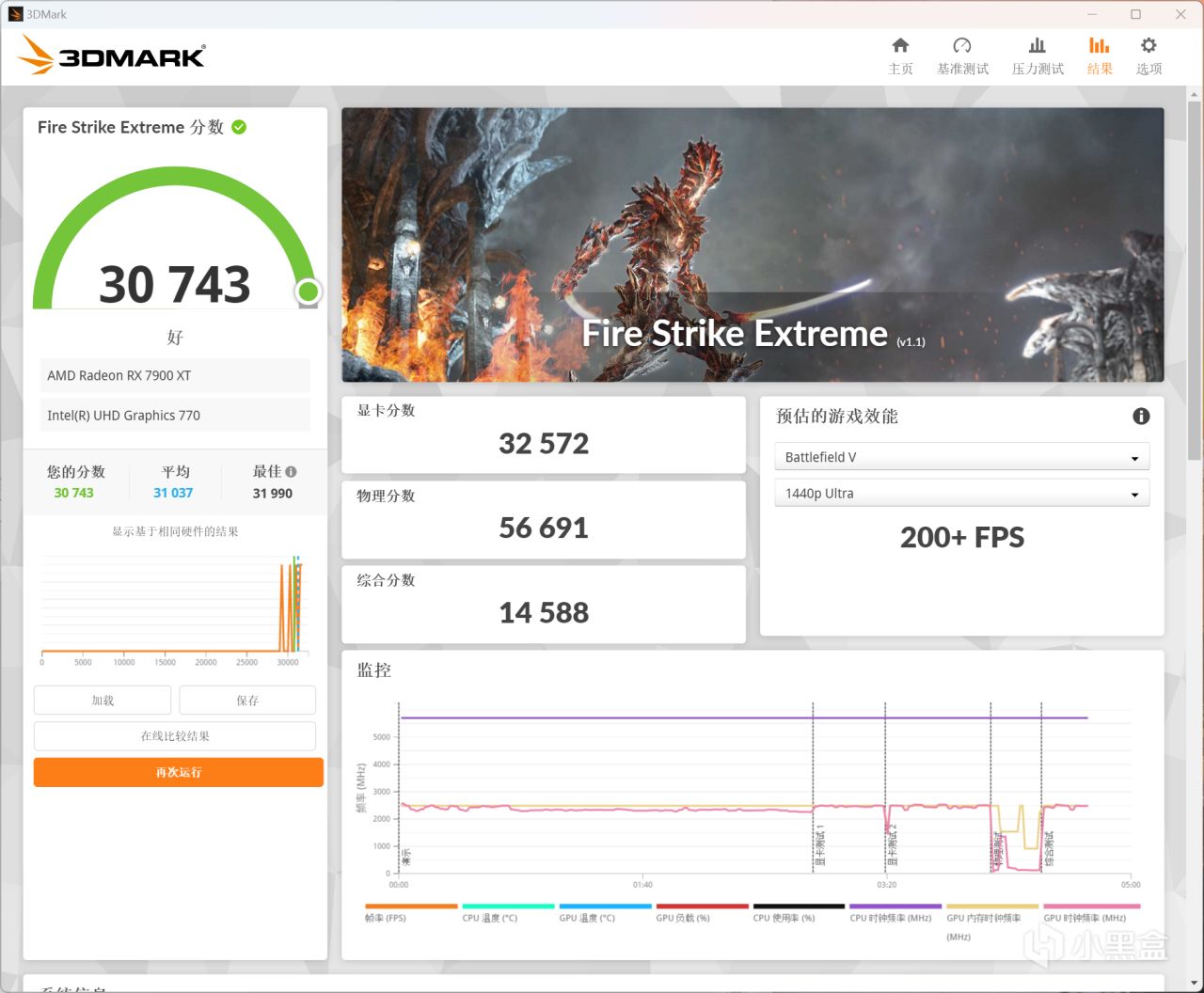Click the Fire Strike Extreme banner image
Viewport: 1204px width, 993px height.
point(752,244)
